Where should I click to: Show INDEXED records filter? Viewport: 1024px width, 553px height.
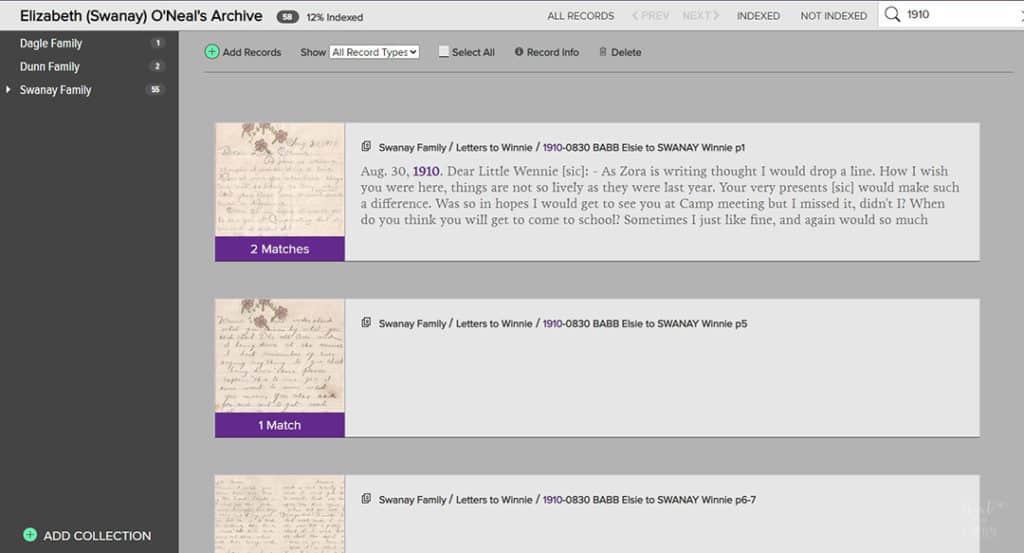point(758,16)
